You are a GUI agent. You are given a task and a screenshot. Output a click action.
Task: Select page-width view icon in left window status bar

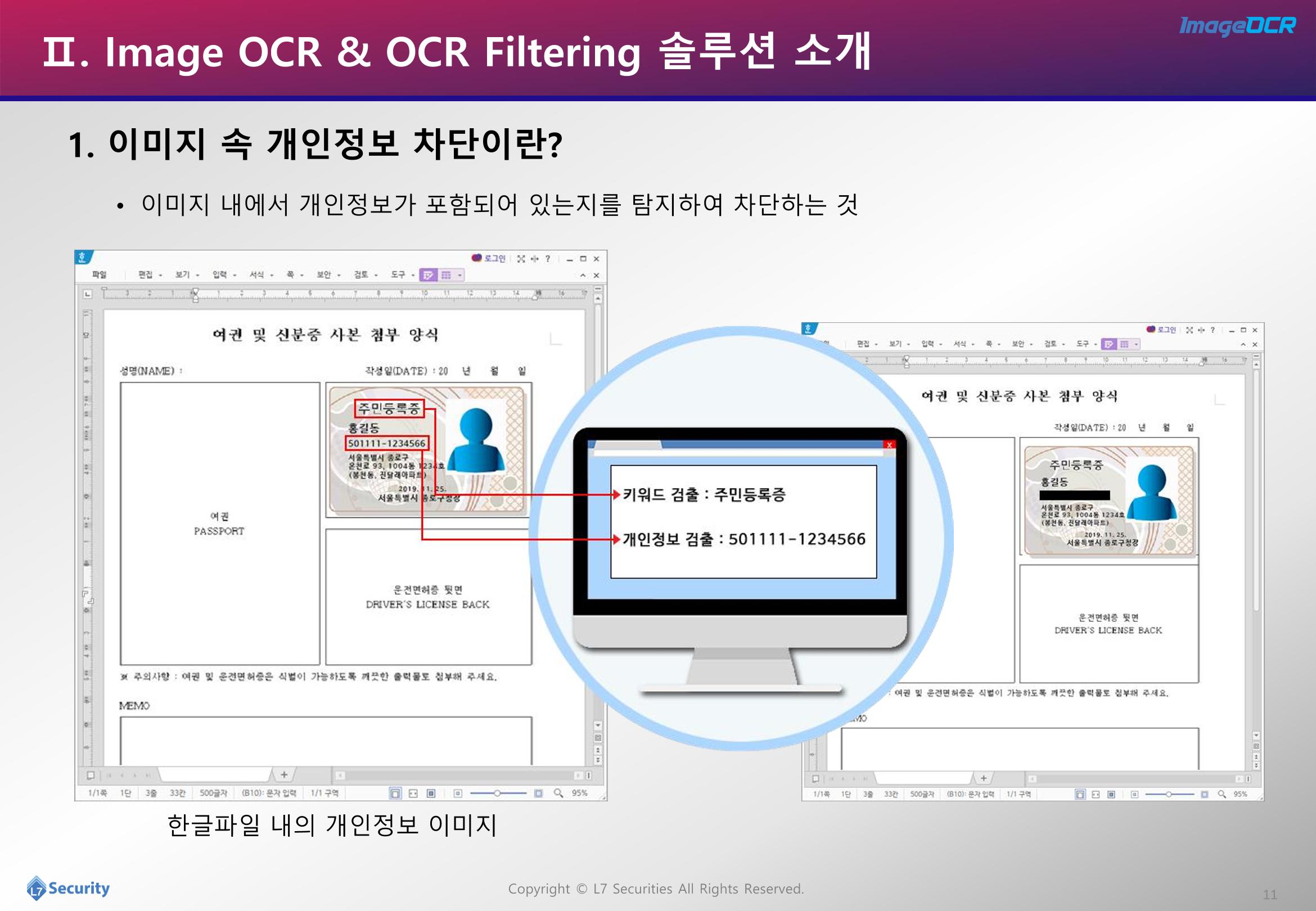[395, 793]
